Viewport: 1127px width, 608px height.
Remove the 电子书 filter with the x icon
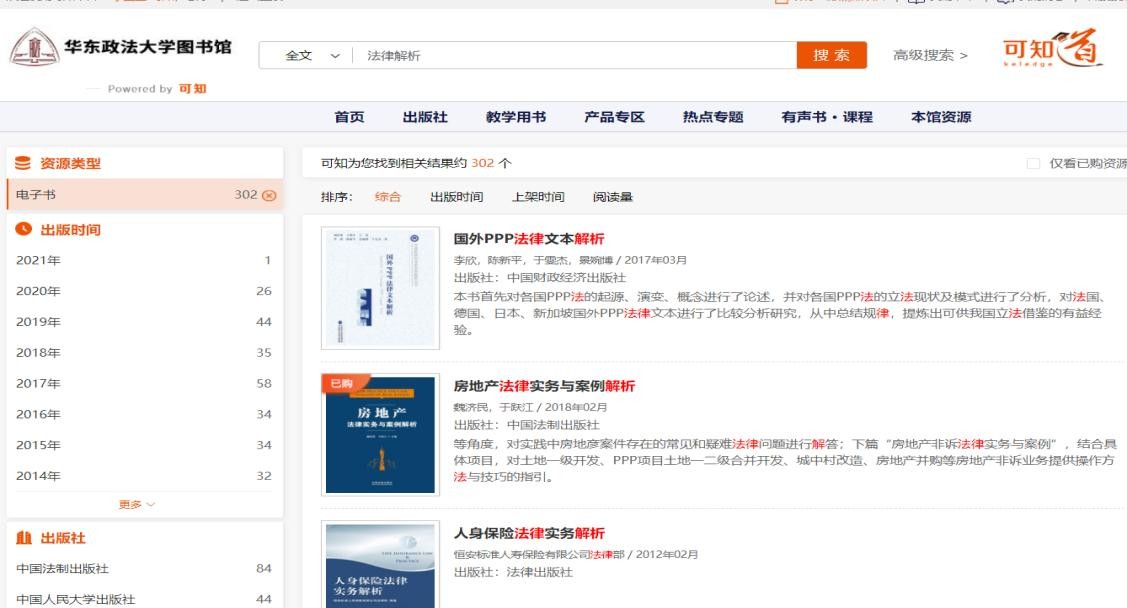[x=268, y=195]
